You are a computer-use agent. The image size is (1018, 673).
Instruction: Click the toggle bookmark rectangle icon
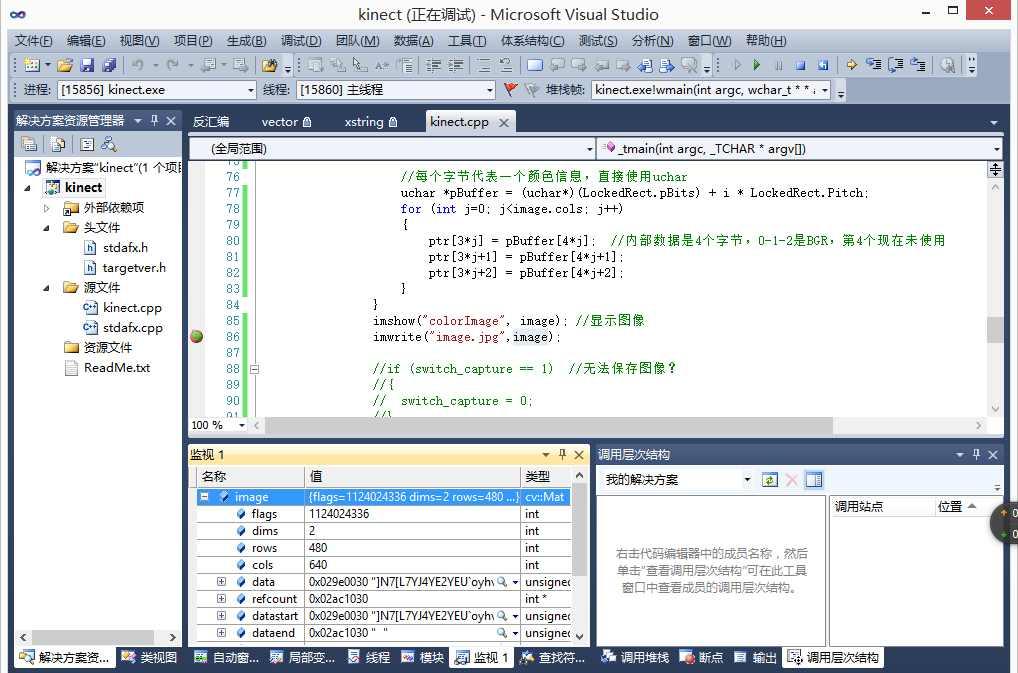click(x=535, y=65)
